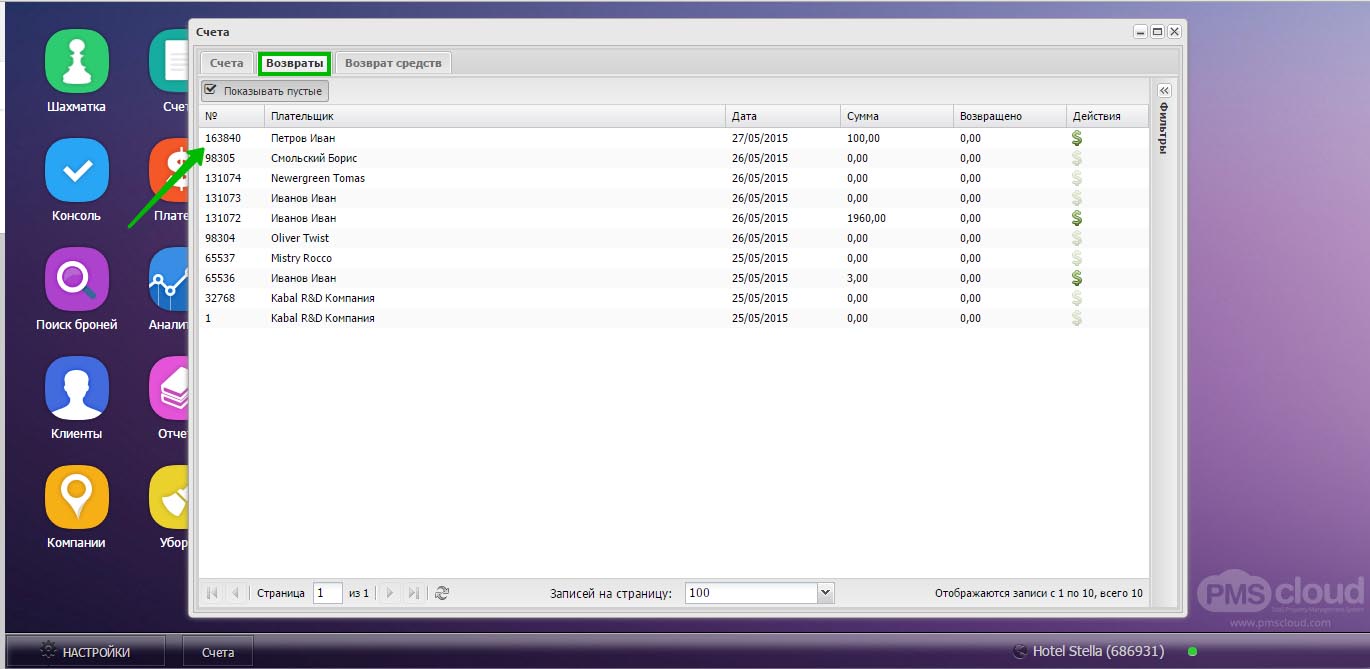Click account number 163840
This screenshot has width=1370, height=669.
tap(222, 138)
